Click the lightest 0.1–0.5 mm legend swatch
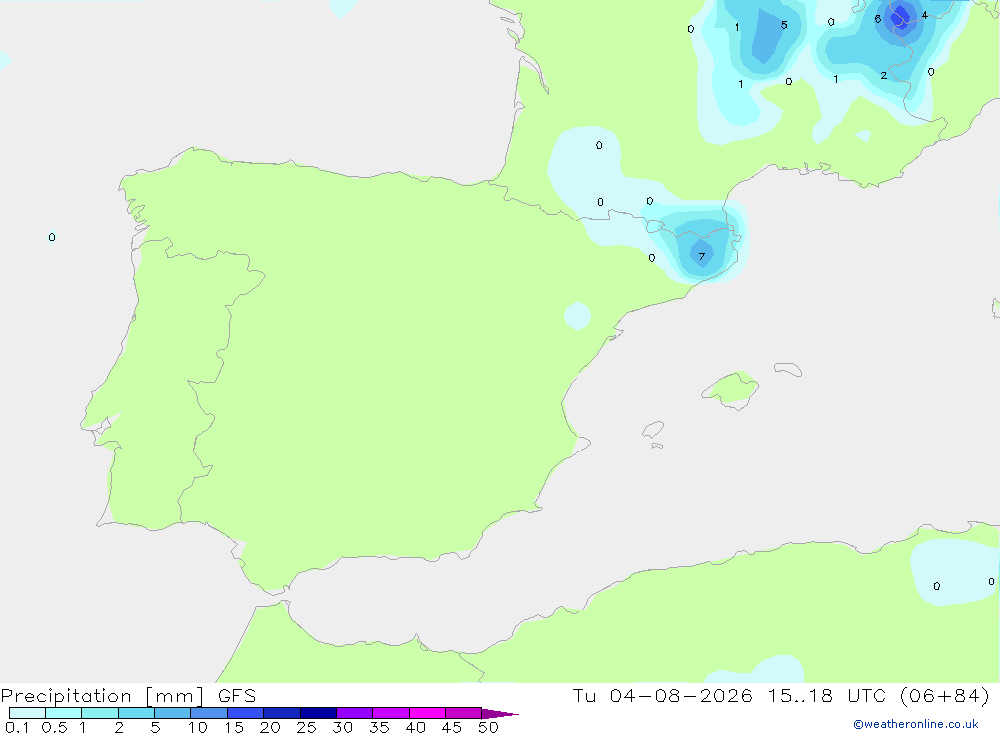 tap(27, 713)
